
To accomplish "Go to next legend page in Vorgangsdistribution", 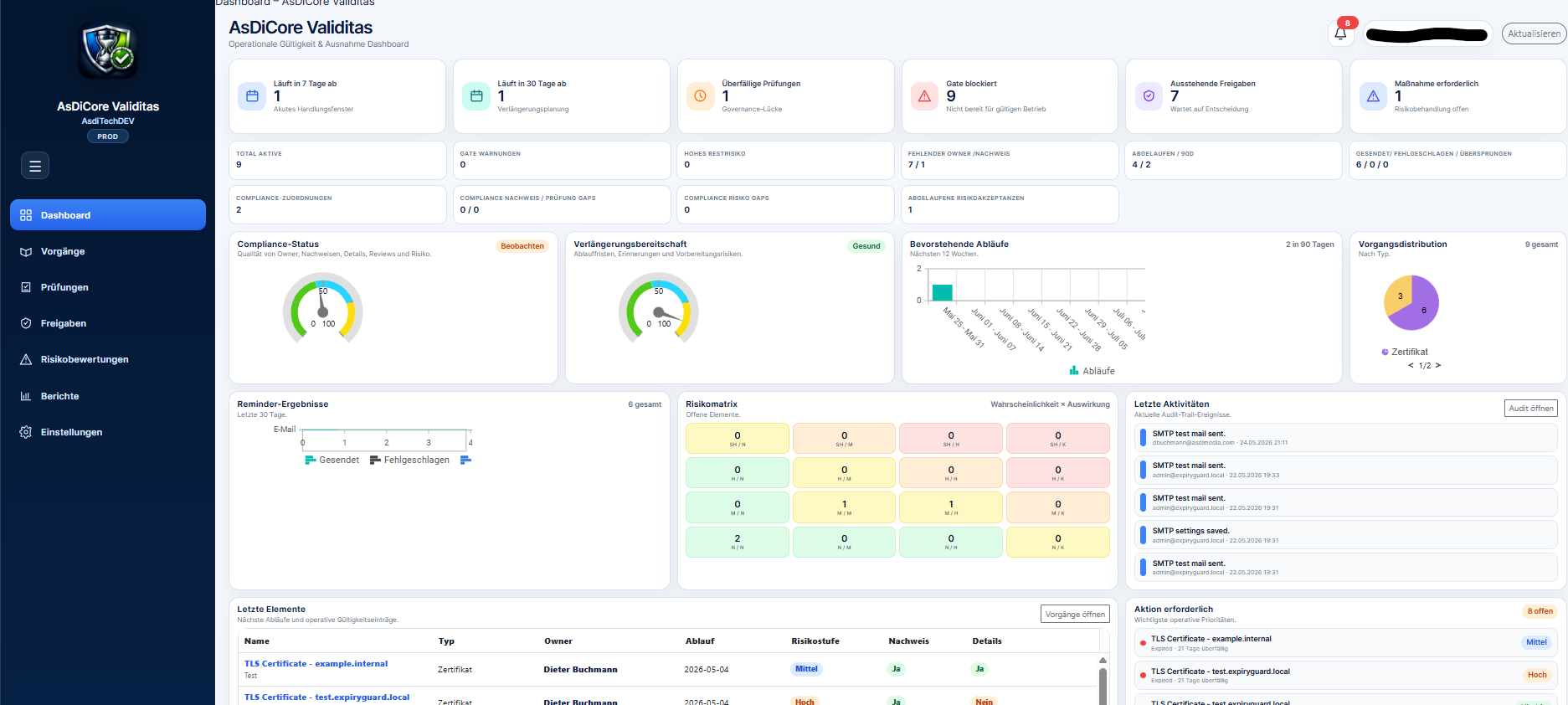I will (1438, 366).
